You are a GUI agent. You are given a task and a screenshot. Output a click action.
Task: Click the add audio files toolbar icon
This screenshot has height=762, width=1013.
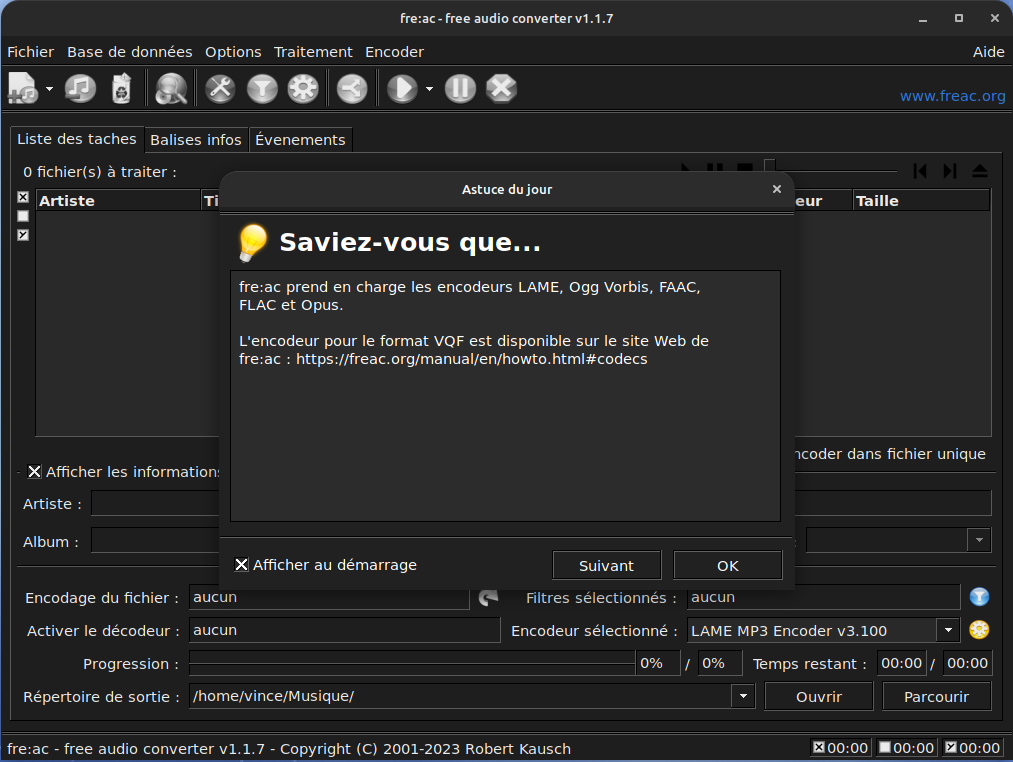23,89
